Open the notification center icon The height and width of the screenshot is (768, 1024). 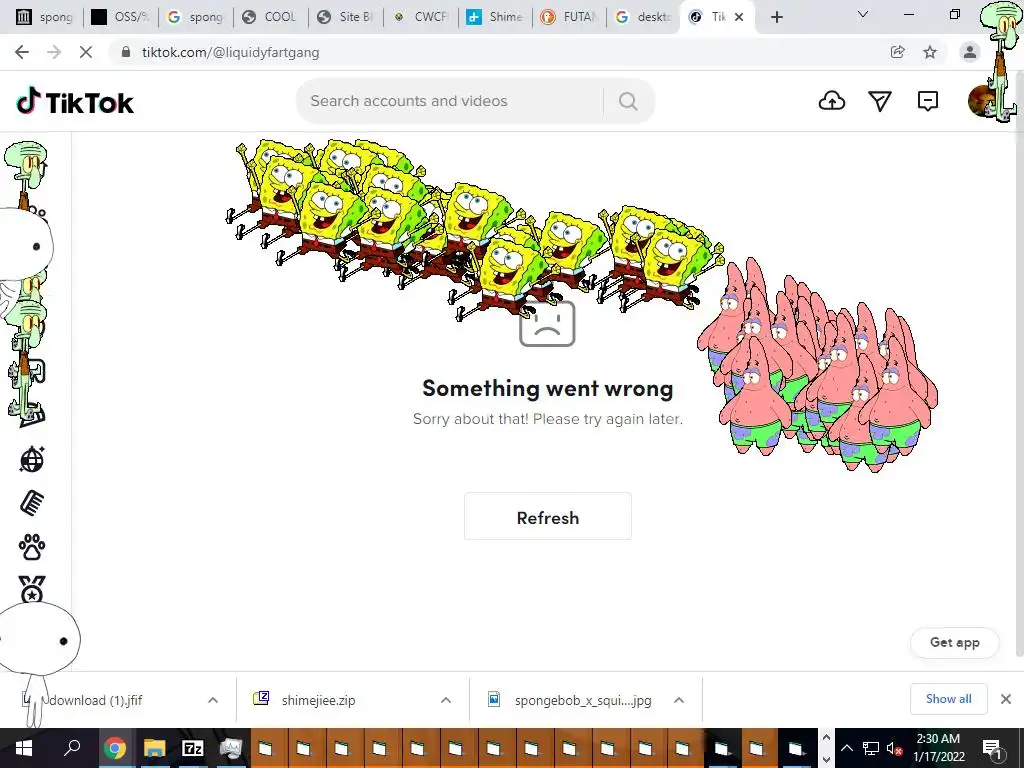click(x=992, y=748)
